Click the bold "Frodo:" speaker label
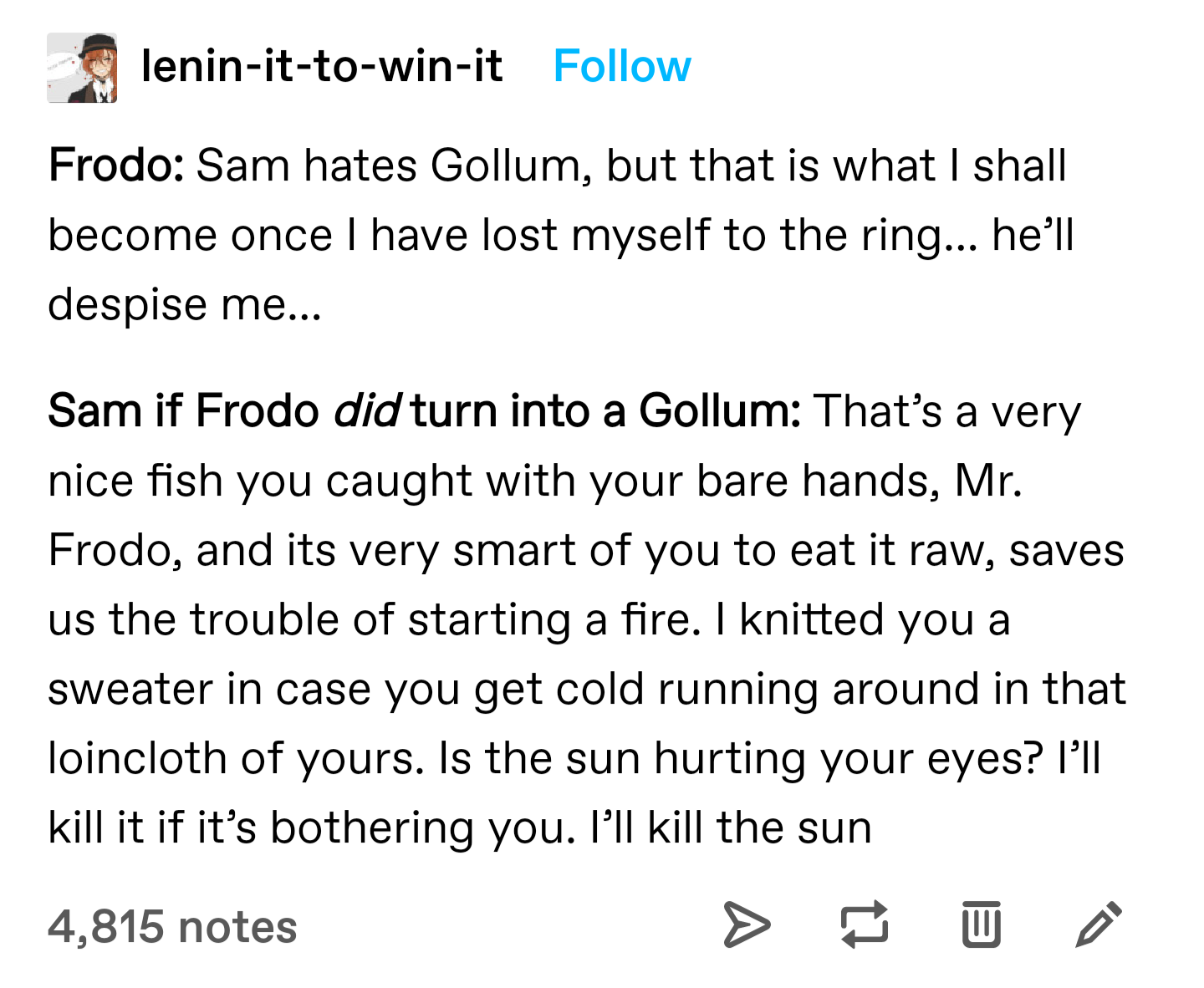 click(116, 166)
